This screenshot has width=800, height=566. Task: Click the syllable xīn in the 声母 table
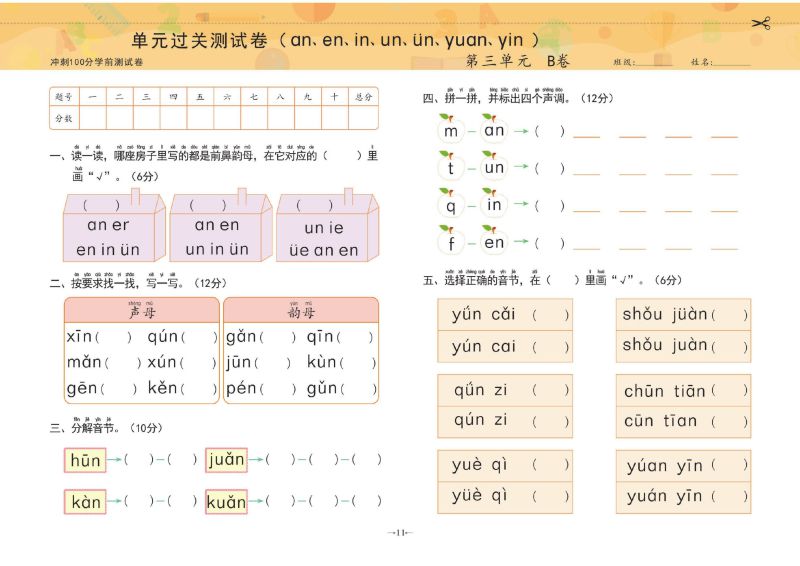pos(79,336)
